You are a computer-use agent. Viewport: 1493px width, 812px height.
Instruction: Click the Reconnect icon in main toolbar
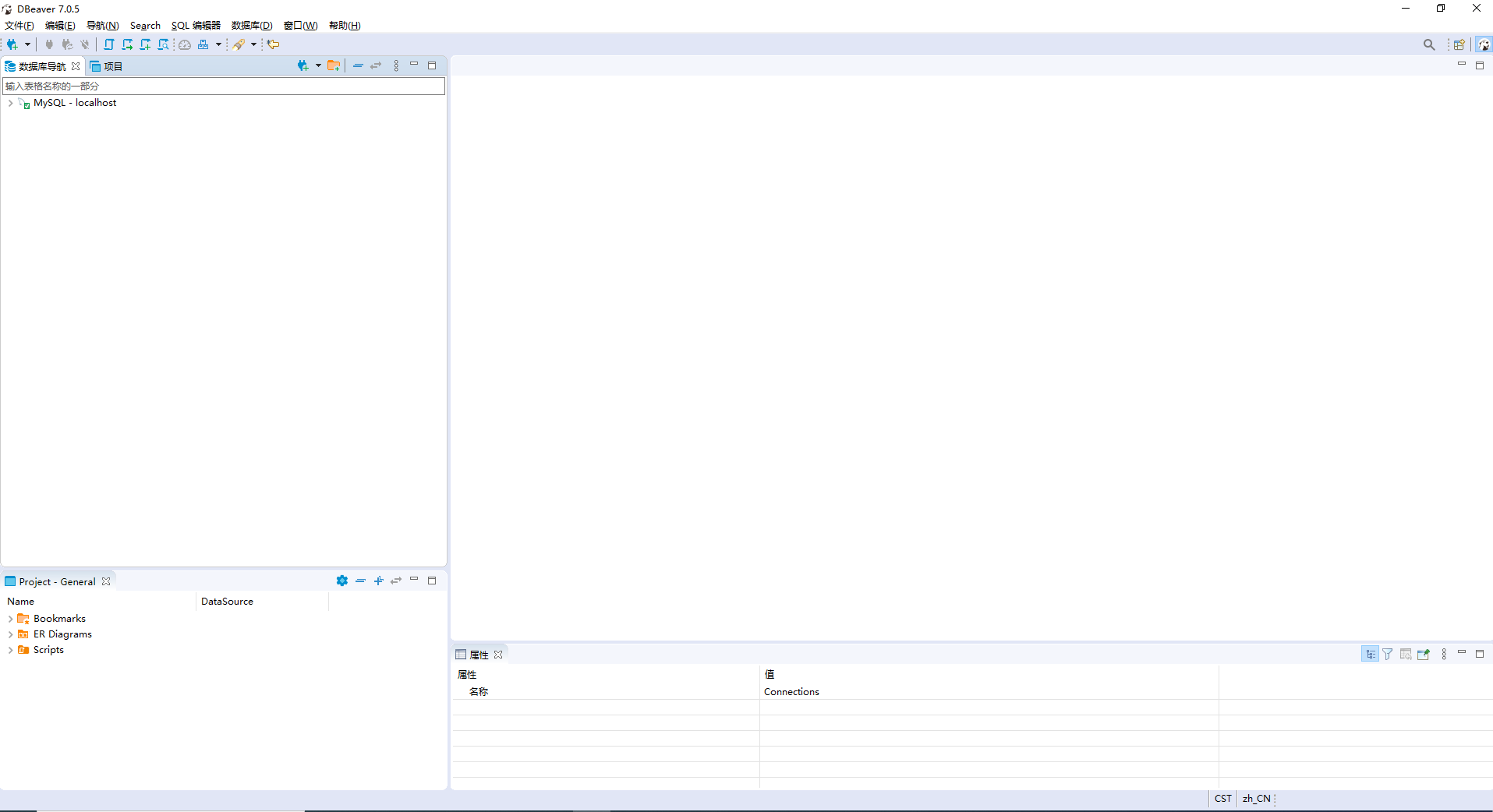67,44
